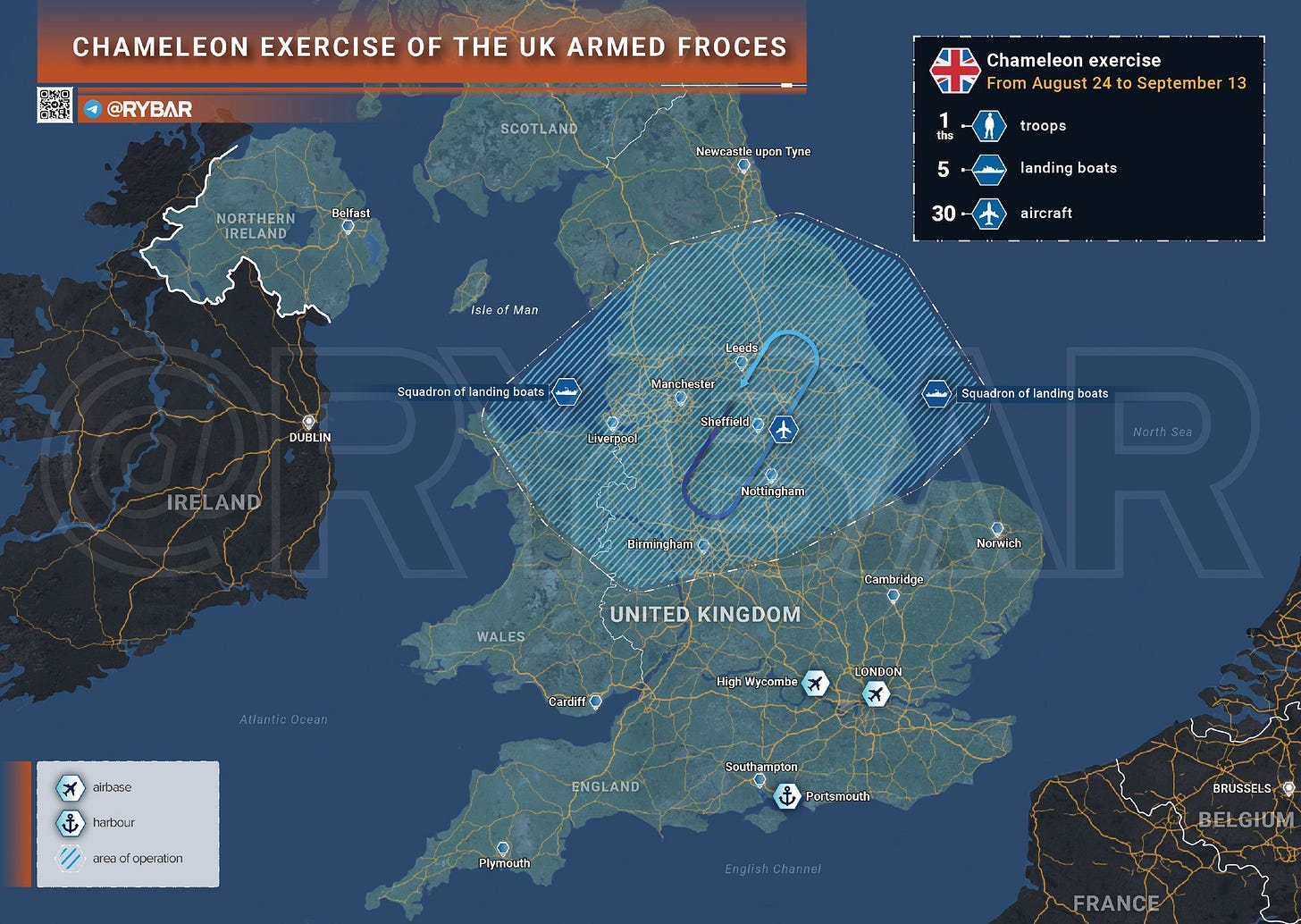This screenshot has height=924, width=1301.
Task: Click the 'ENGLAND' map label
Action: click(606, 786)
